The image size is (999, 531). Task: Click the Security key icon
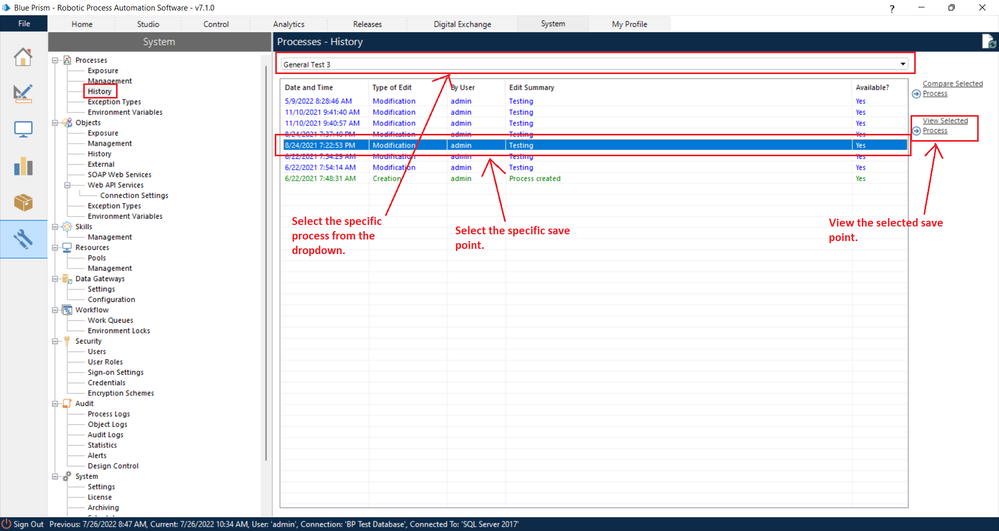[x=67, y=341]
